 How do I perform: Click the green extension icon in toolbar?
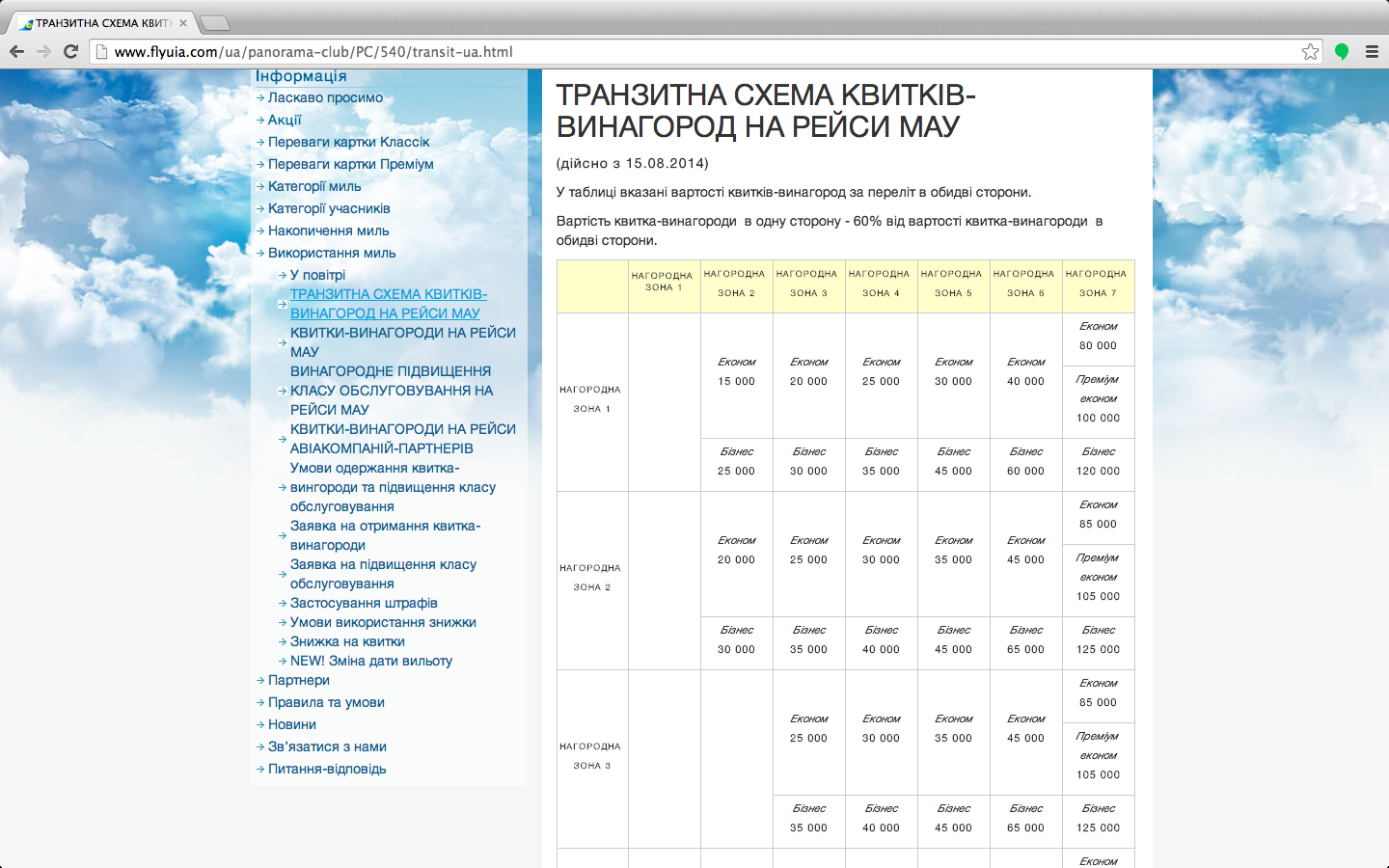click(1341, 51)
